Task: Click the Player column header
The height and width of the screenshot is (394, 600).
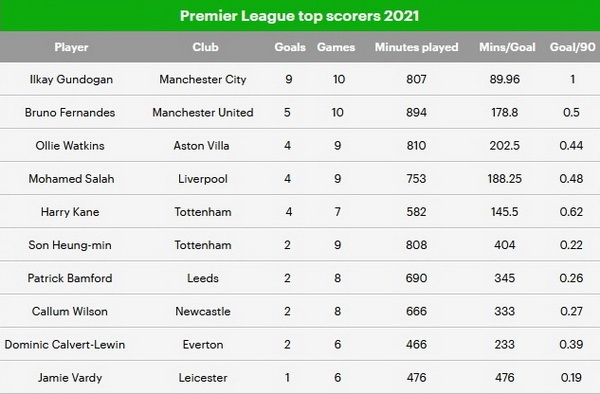Action: coord(71,47)
